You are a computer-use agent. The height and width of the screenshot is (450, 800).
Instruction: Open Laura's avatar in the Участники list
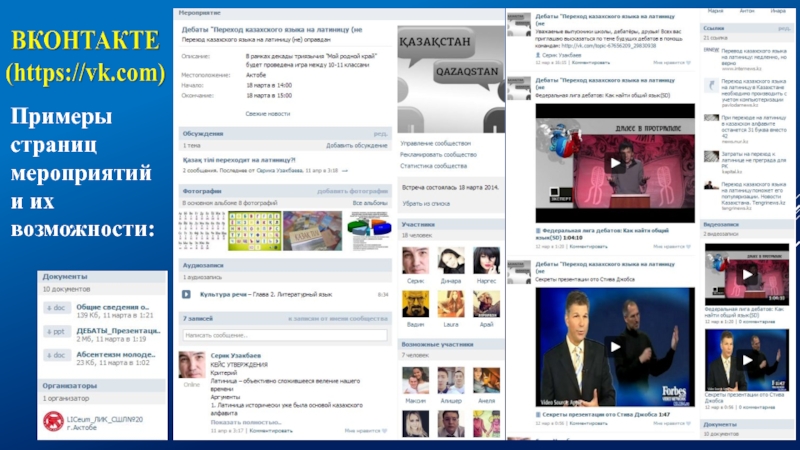[x=451, y=304]
